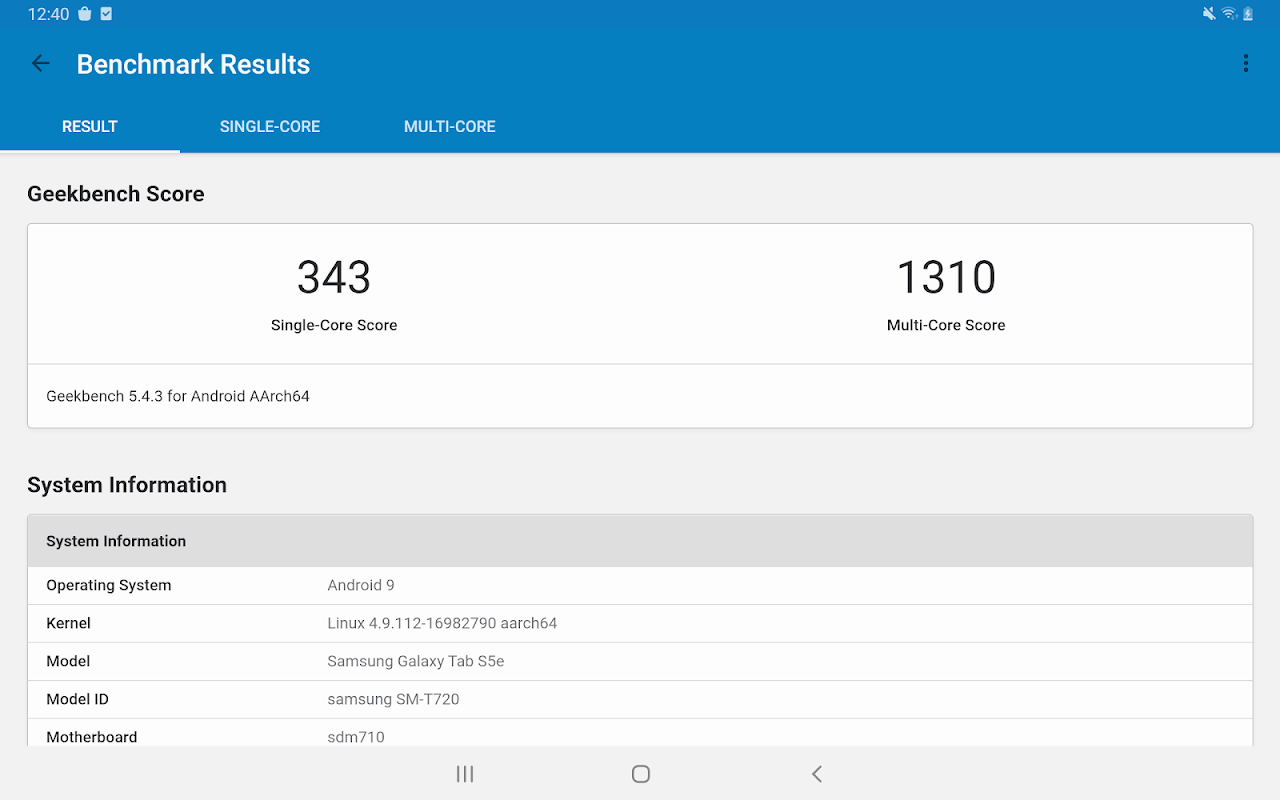Select the sdm710 motherboard value
1280x800 pixels.
click(x=356, y=737)
